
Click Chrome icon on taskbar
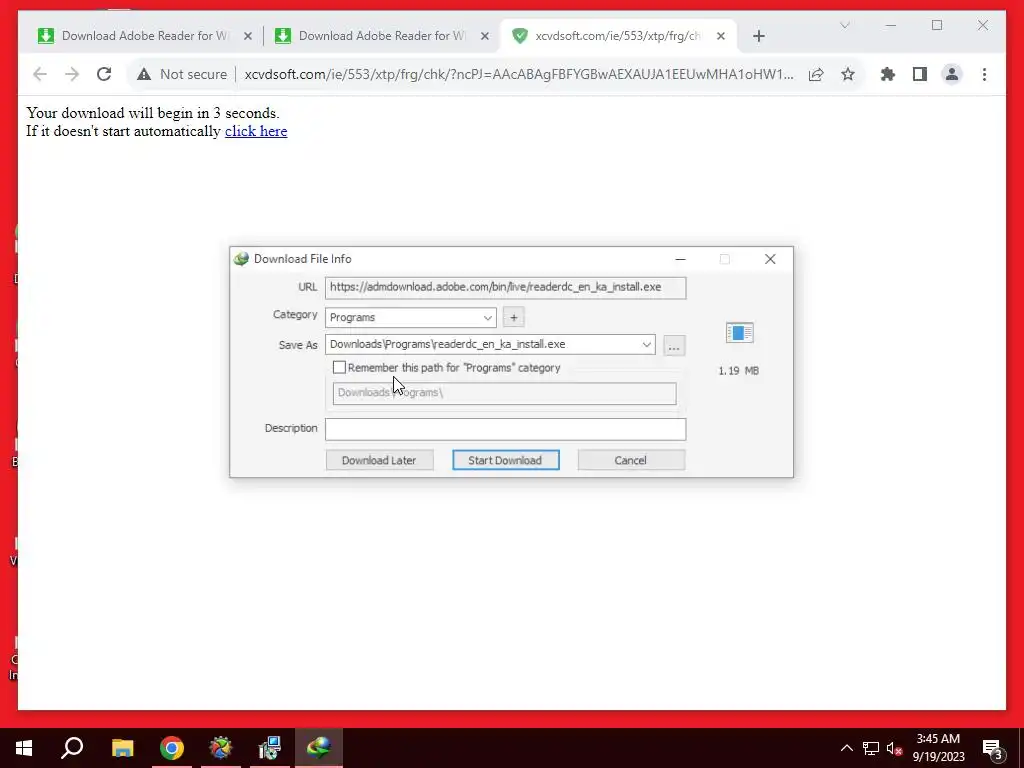[x=172, y=748]
